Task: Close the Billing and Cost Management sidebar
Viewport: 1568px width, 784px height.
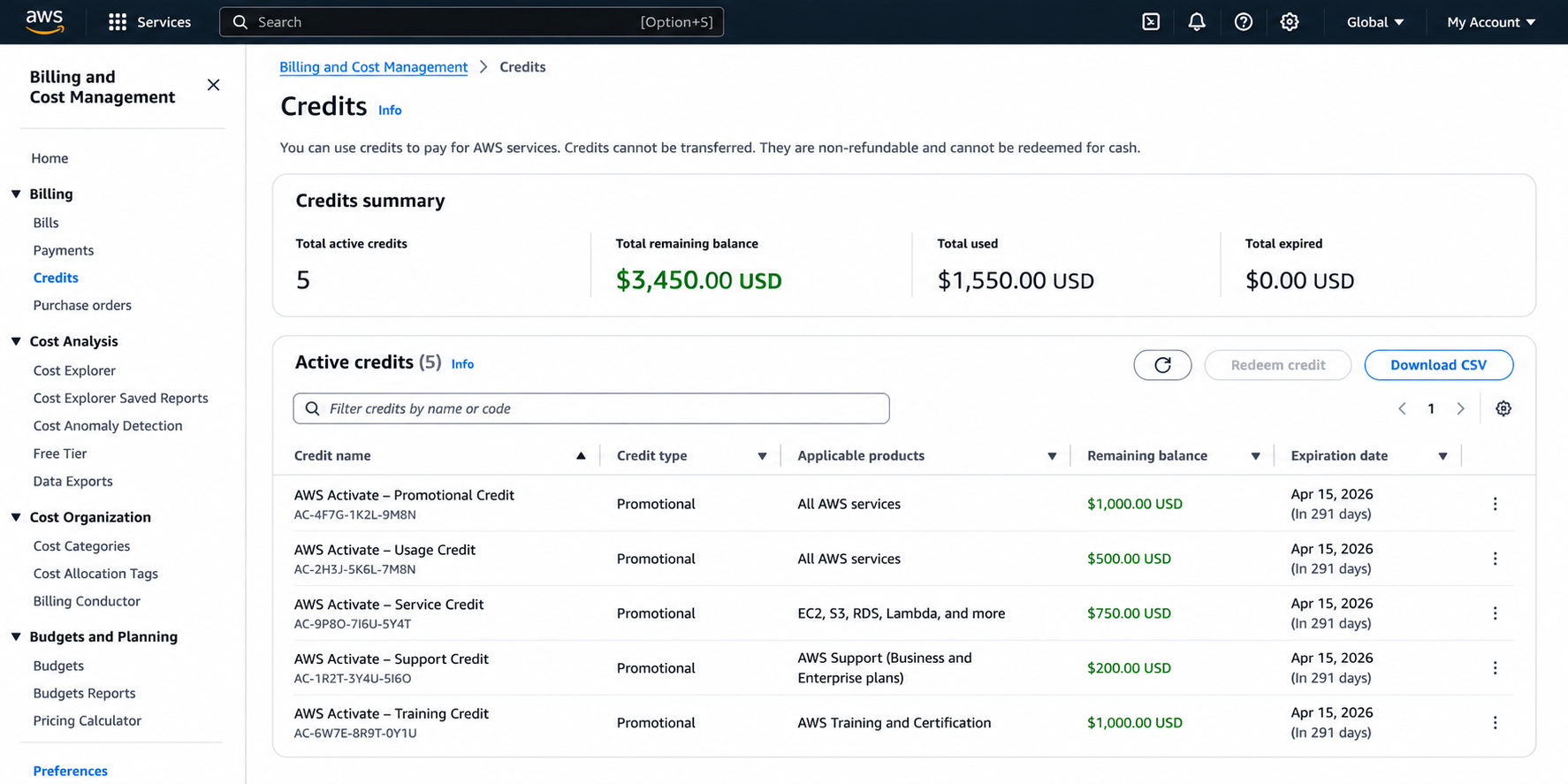Action: point(213,85)
